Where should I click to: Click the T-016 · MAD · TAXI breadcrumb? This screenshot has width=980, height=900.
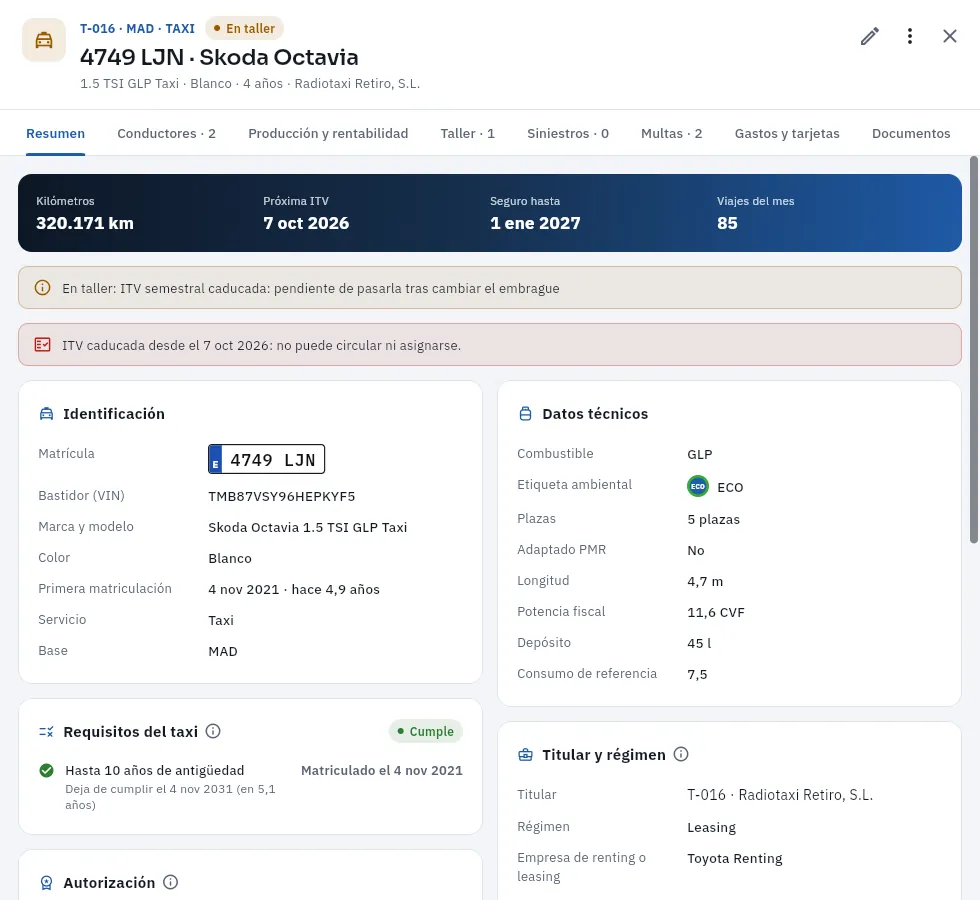(138, 29)
